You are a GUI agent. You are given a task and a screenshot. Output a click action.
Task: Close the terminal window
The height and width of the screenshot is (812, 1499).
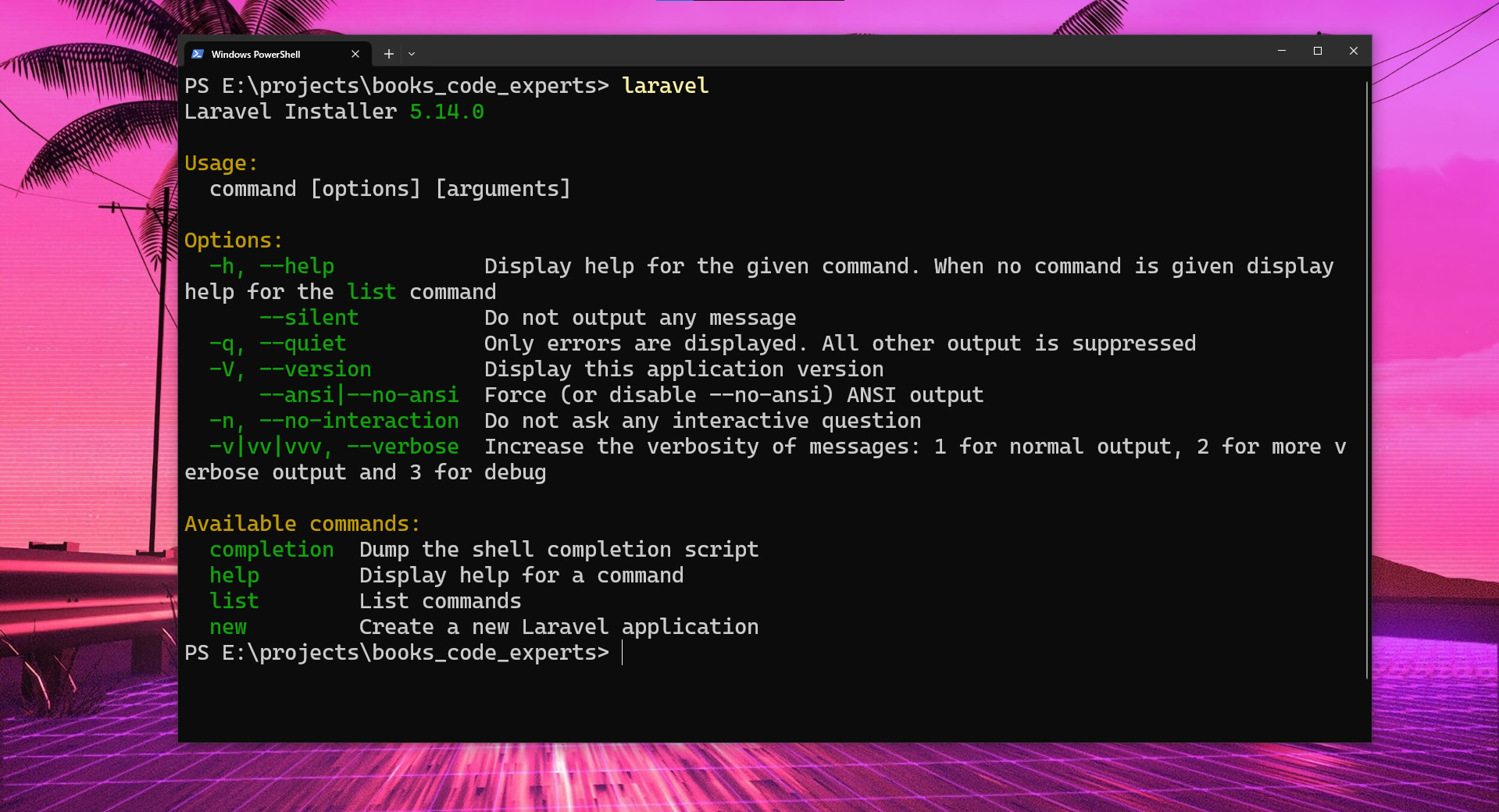point(1353,51)
